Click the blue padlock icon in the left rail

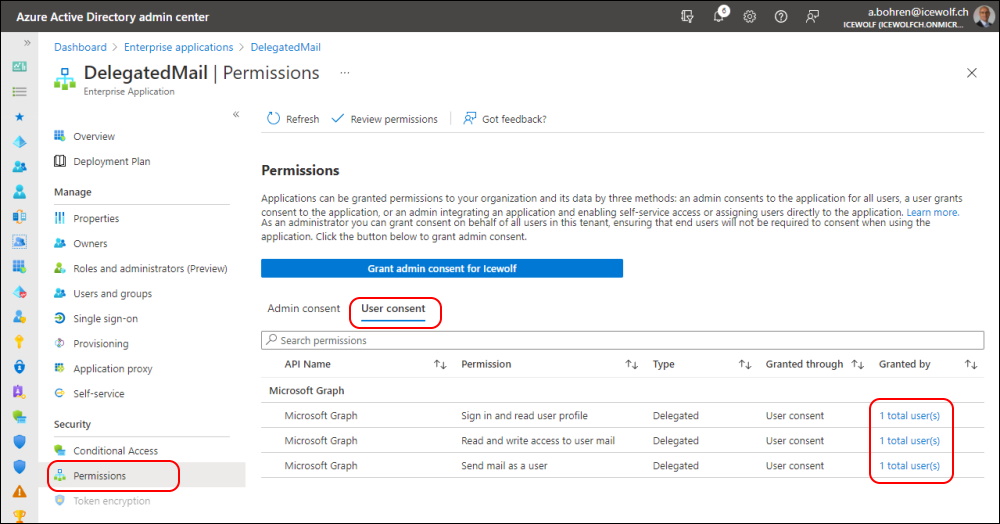pos(20,367)
